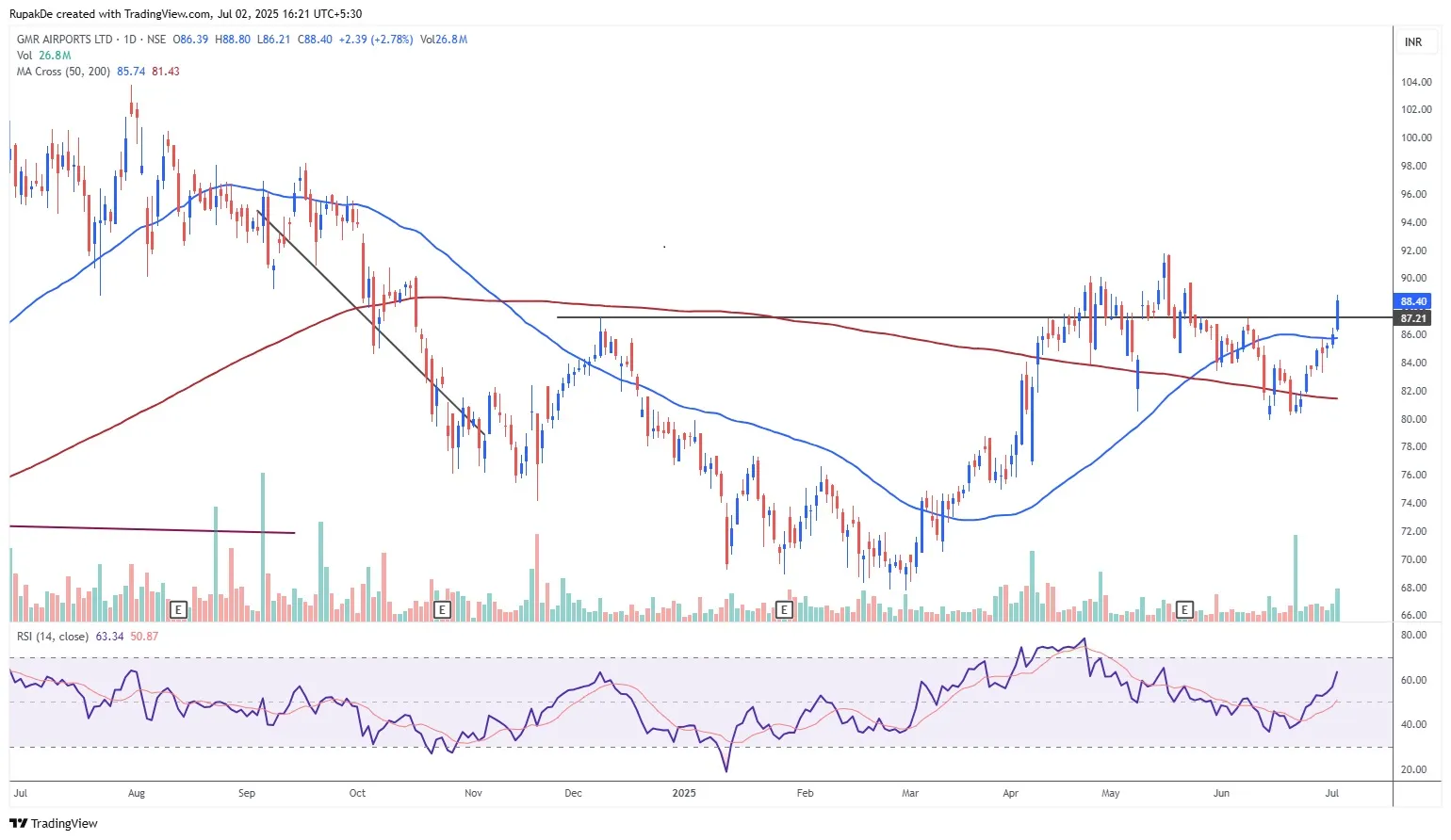This screenshot has width=1451, height=840.
Task: Click the high value H88.80
Action: click(233, 40)
